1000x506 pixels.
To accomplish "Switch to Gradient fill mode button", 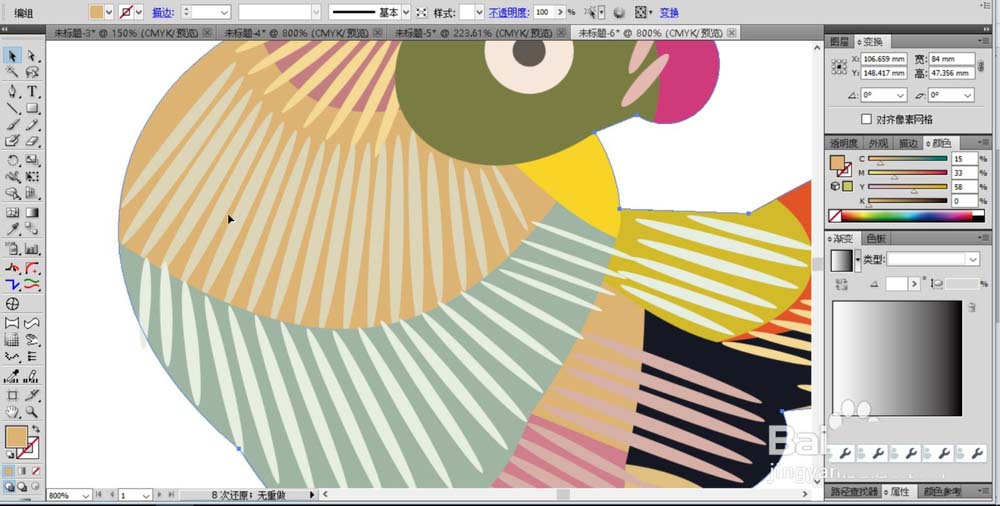I will pyautogui.click(x=22, y=471).
